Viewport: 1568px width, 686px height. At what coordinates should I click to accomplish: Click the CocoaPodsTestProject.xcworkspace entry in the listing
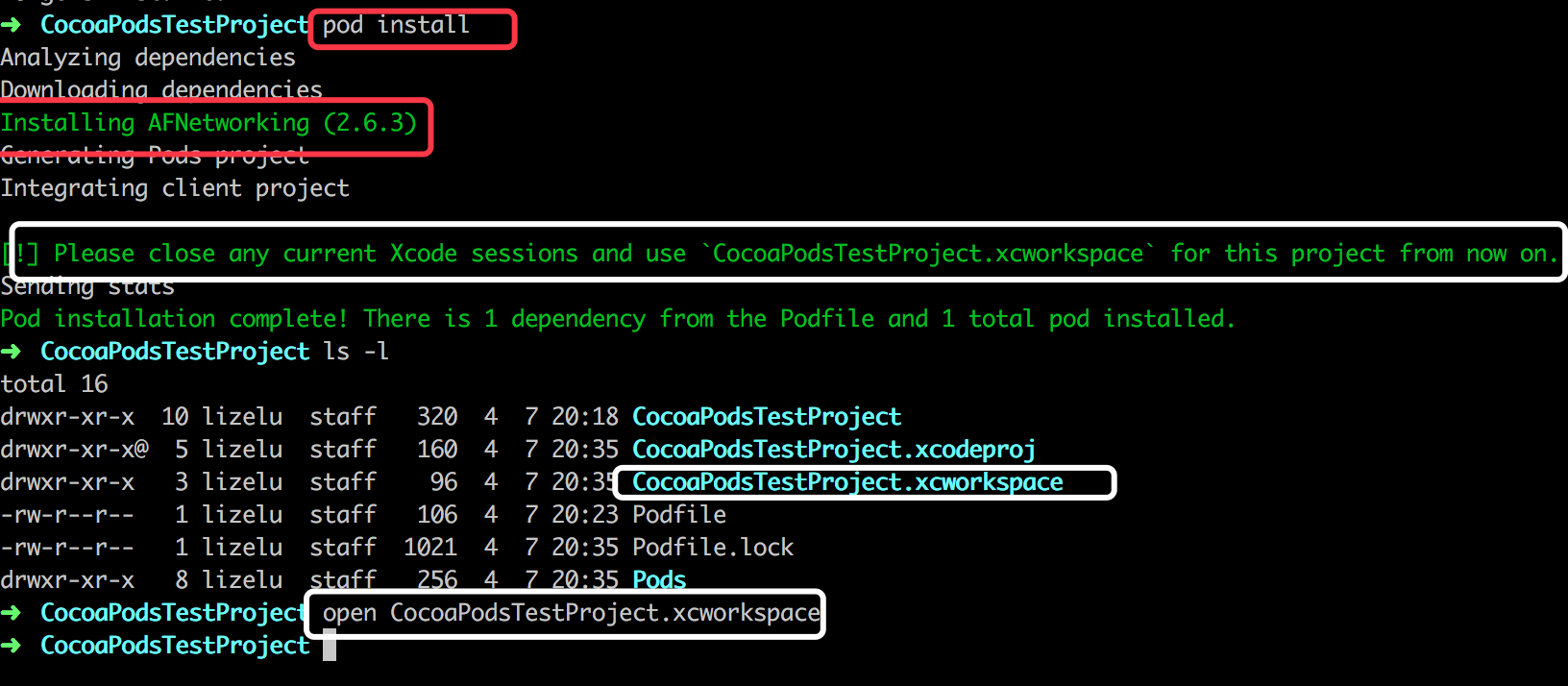pos(847,482)
